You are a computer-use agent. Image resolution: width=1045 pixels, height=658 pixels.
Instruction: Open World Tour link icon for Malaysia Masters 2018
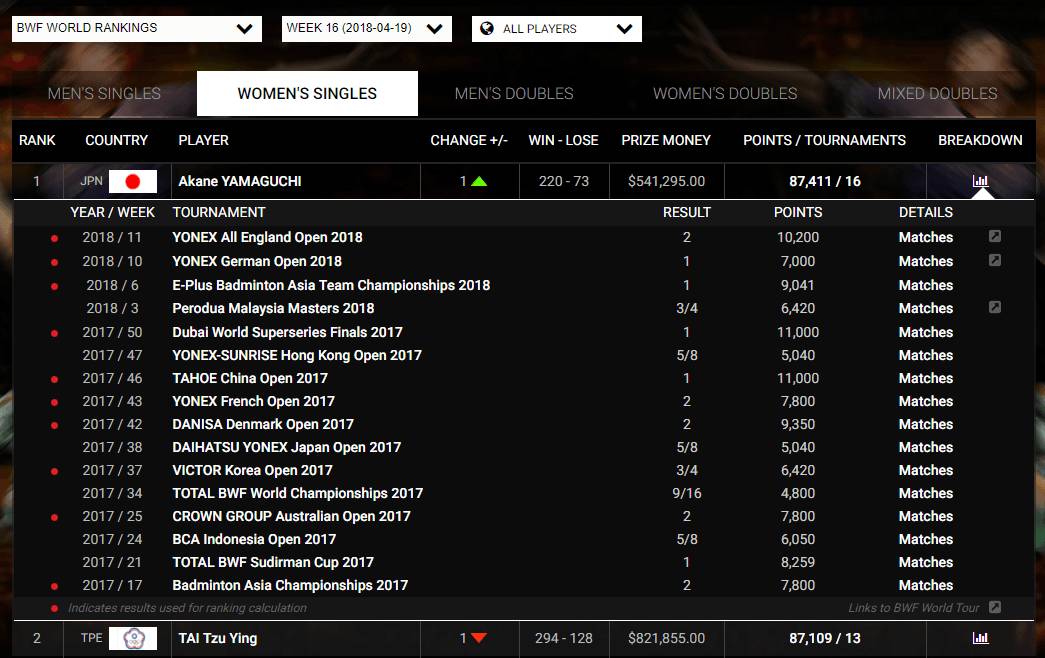tap(995, 307)
